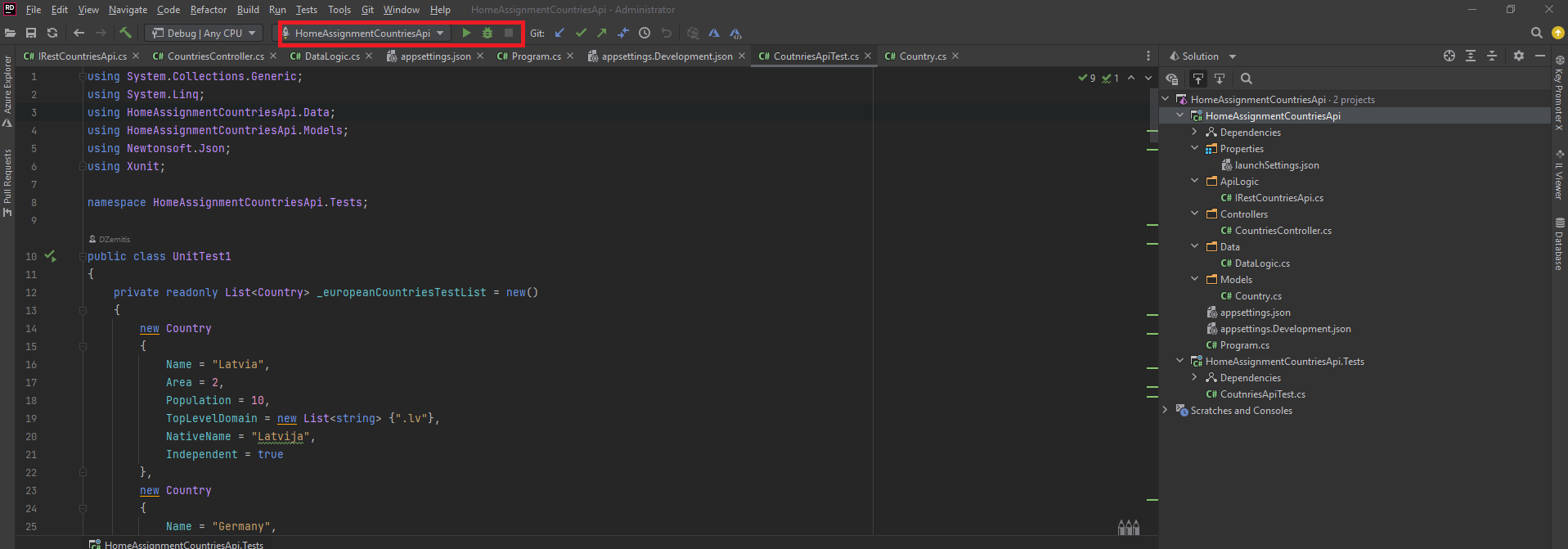Click the HomeAssignmentCountriesApi.Tests breadcrumb at bottom
The image size is (1568, 549).
177,544
